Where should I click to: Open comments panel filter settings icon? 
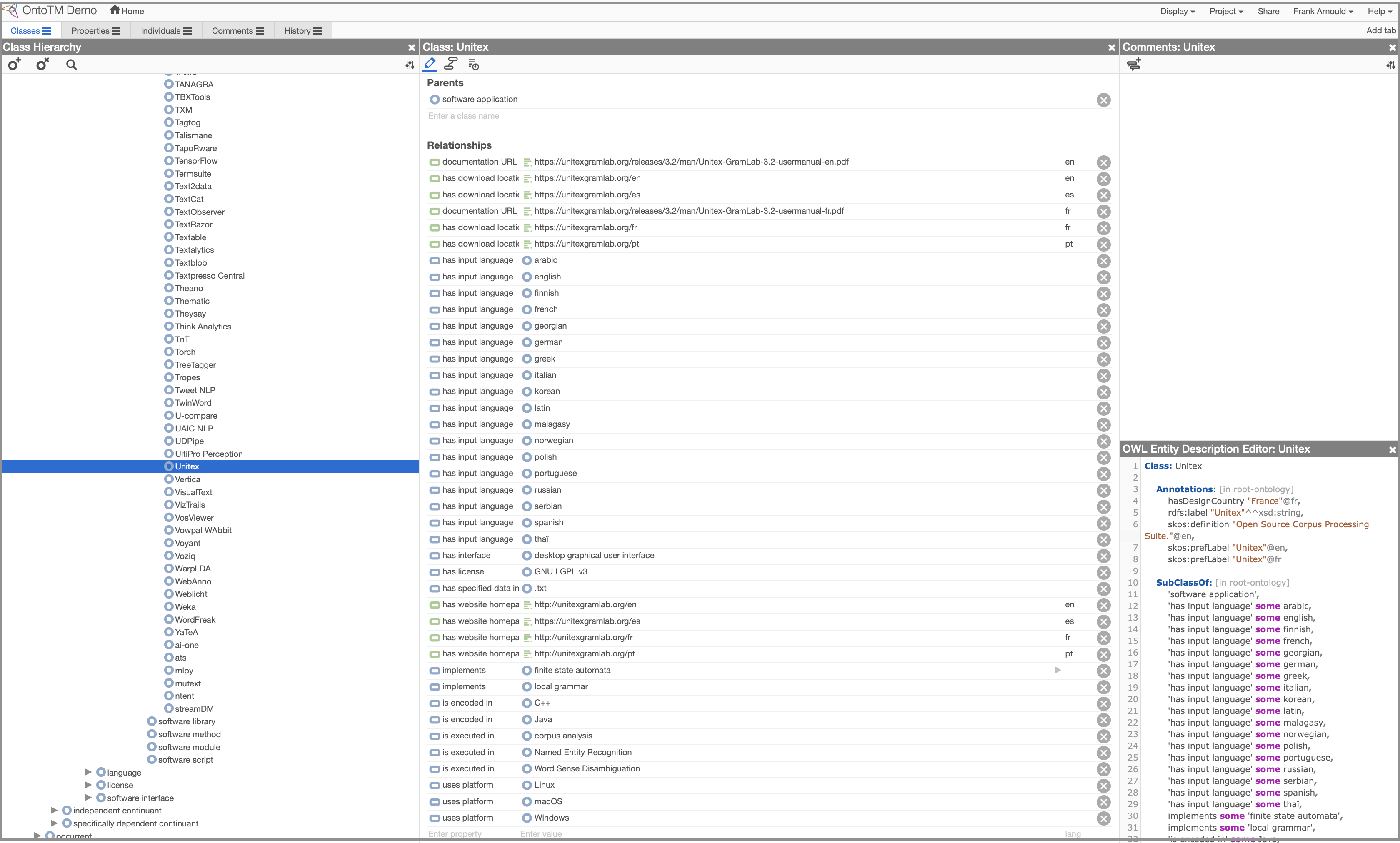click(x=1390, y=65)
